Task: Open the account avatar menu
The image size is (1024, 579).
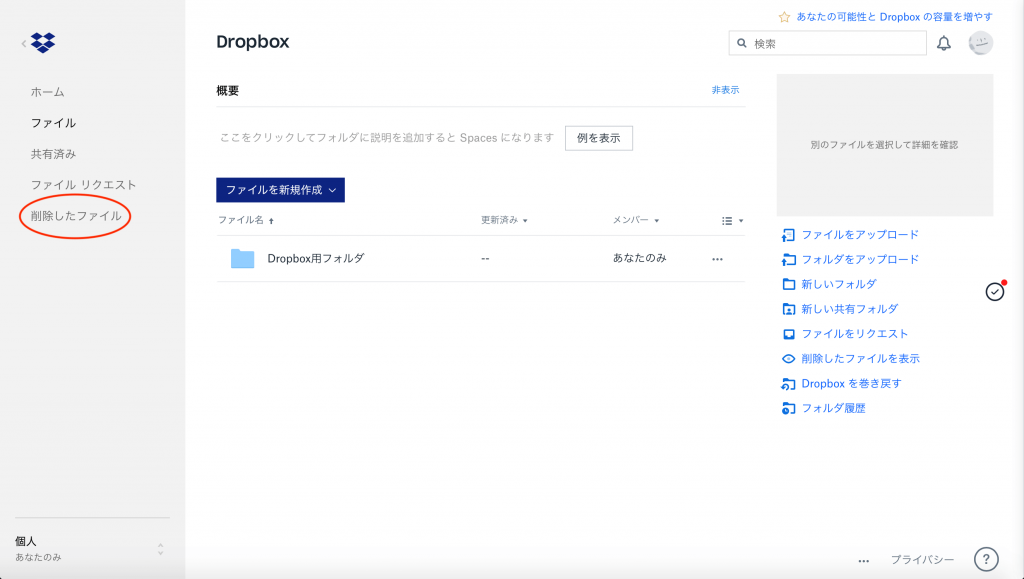Action: click(980, 43)
